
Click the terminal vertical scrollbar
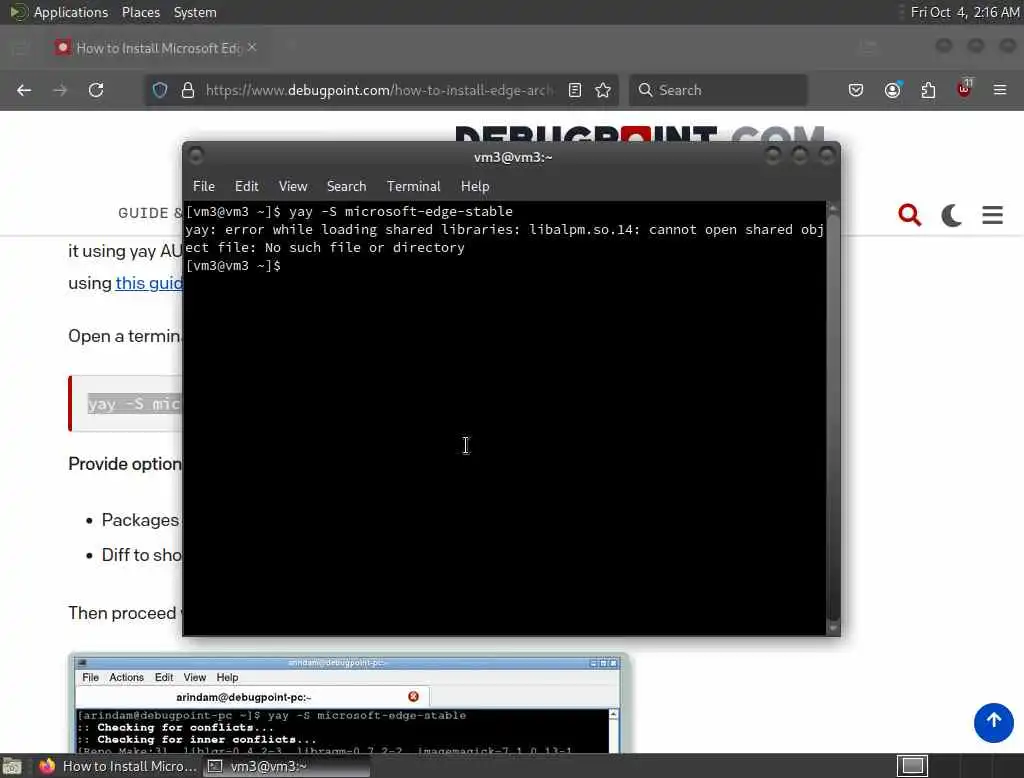point(833,418)
